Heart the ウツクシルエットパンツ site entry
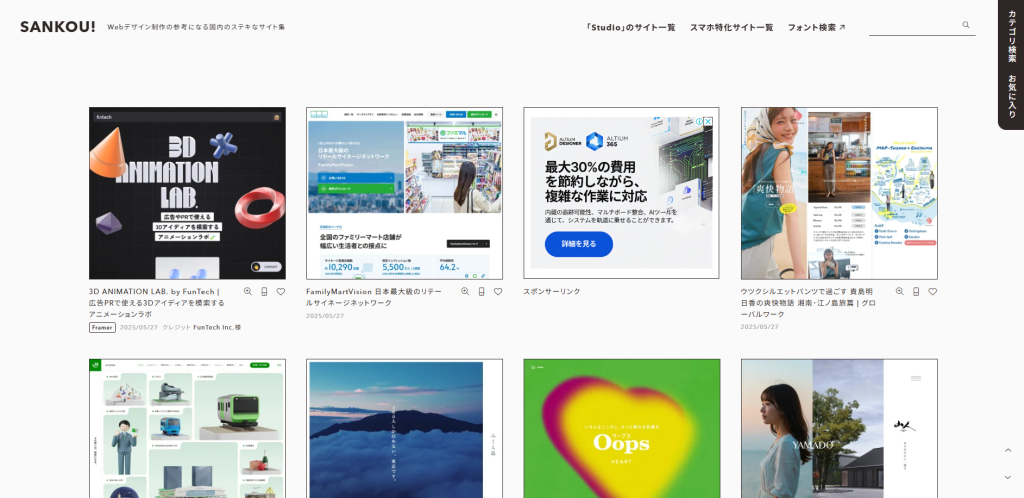Screen dimensions: 1024x498 coord(933,292)
